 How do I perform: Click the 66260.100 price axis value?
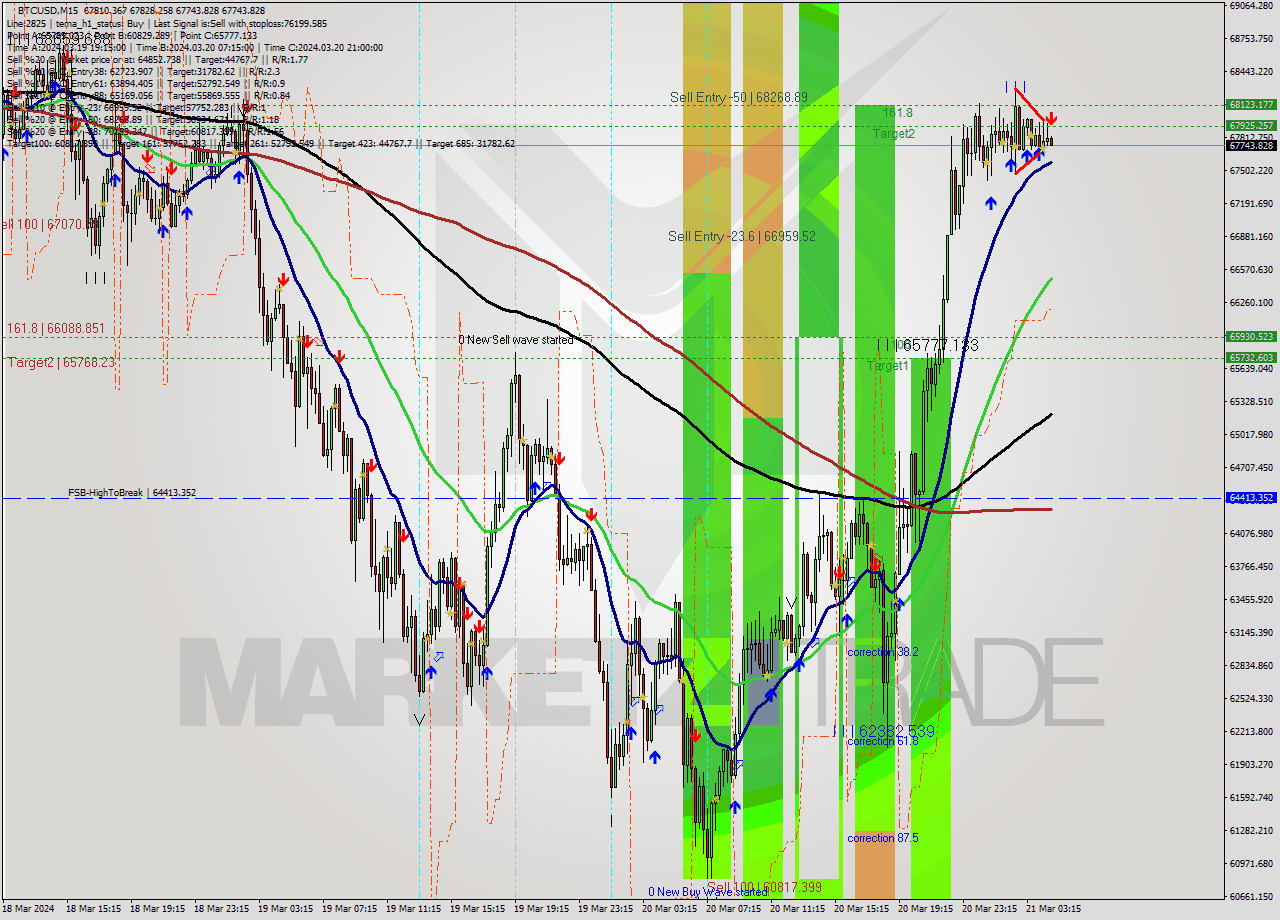(x=1251, y=303)
